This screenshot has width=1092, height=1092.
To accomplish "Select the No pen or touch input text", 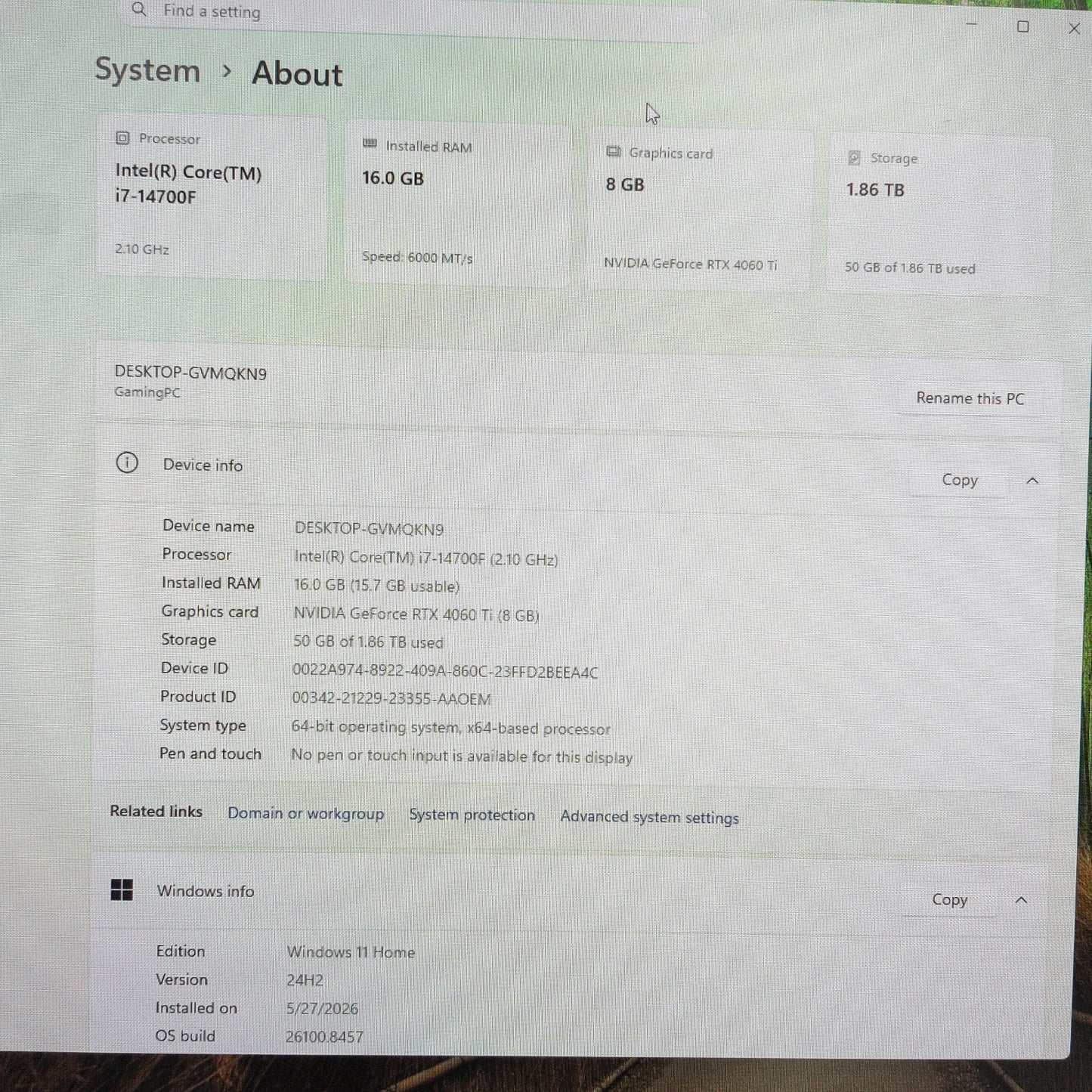I will point(462,756).
